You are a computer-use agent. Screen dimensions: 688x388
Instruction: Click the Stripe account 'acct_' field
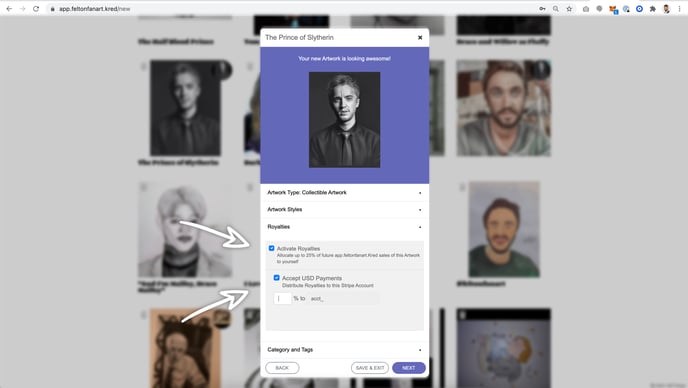344,298
